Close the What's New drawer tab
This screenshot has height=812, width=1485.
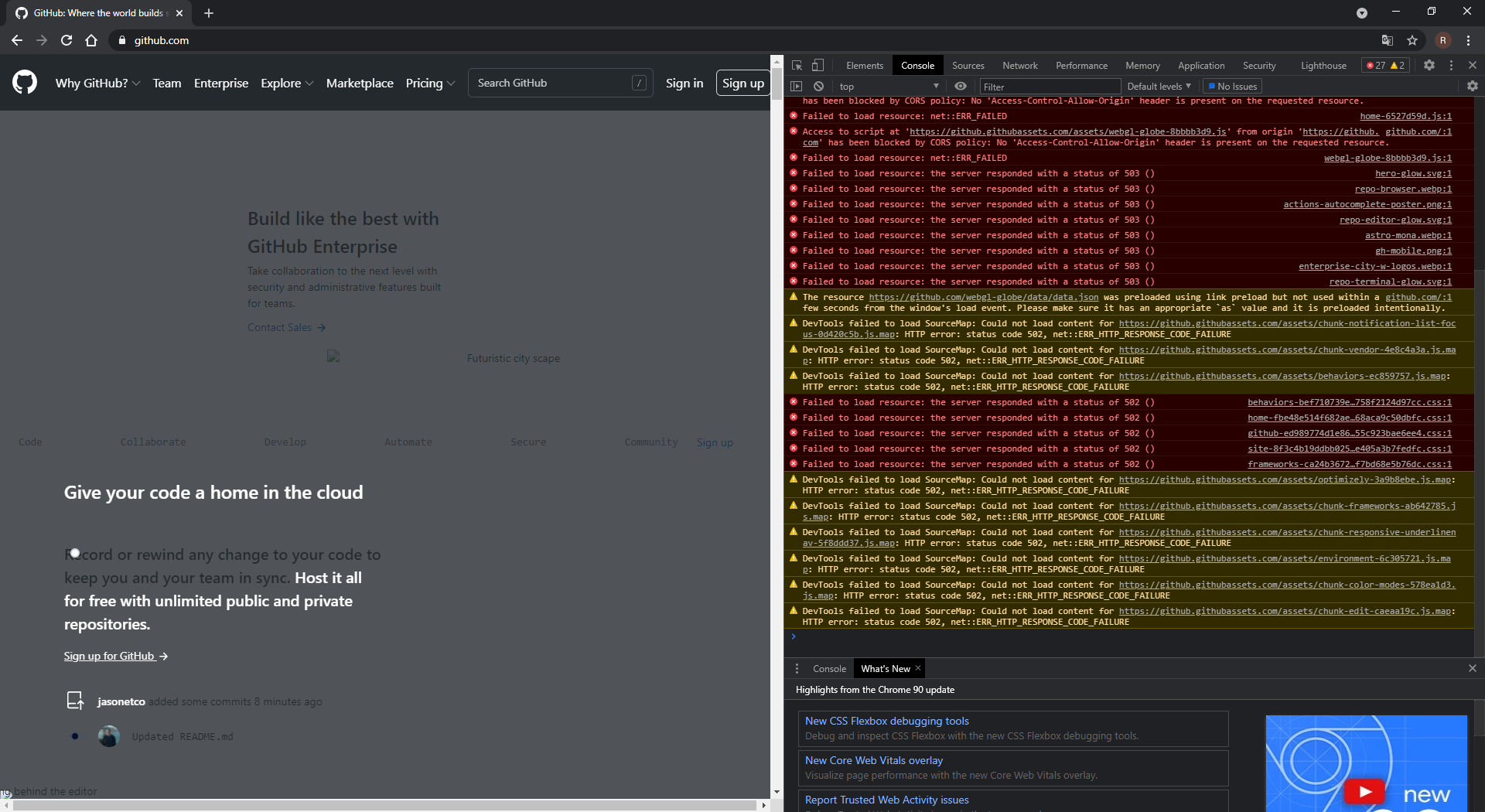[918, 668]
